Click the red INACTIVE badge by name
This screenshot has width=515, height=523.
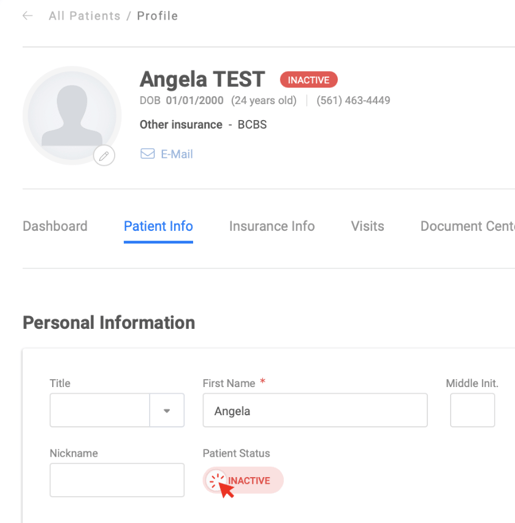[x=309, y=80]
